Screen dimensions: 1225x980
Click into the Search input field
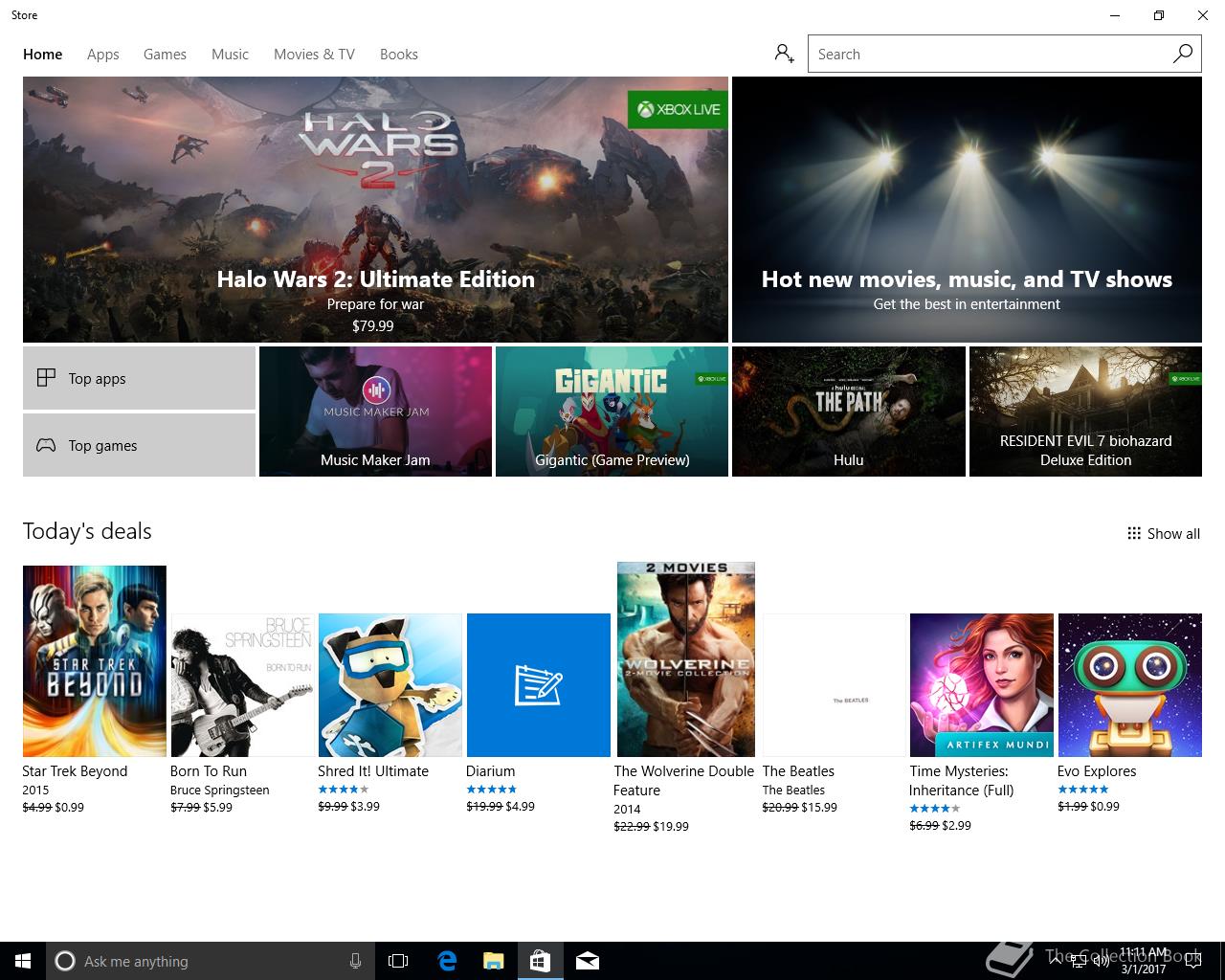991,54
